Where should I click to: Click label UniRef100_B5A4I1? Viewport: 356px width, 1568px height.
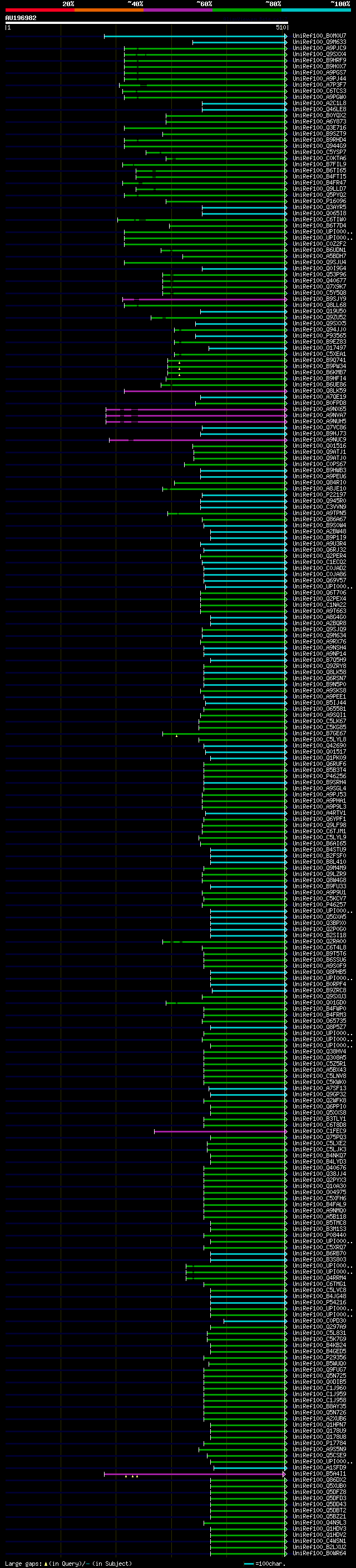(x=319, y=1473)
